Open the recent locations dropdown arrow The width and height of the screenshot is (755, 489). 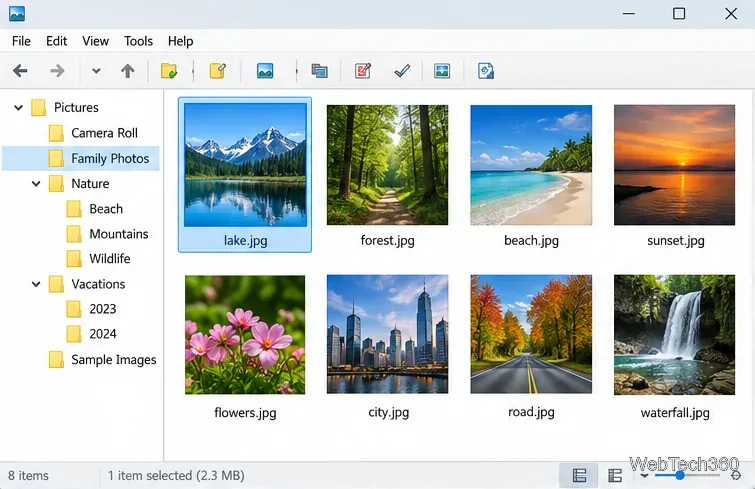coord(96,71)
